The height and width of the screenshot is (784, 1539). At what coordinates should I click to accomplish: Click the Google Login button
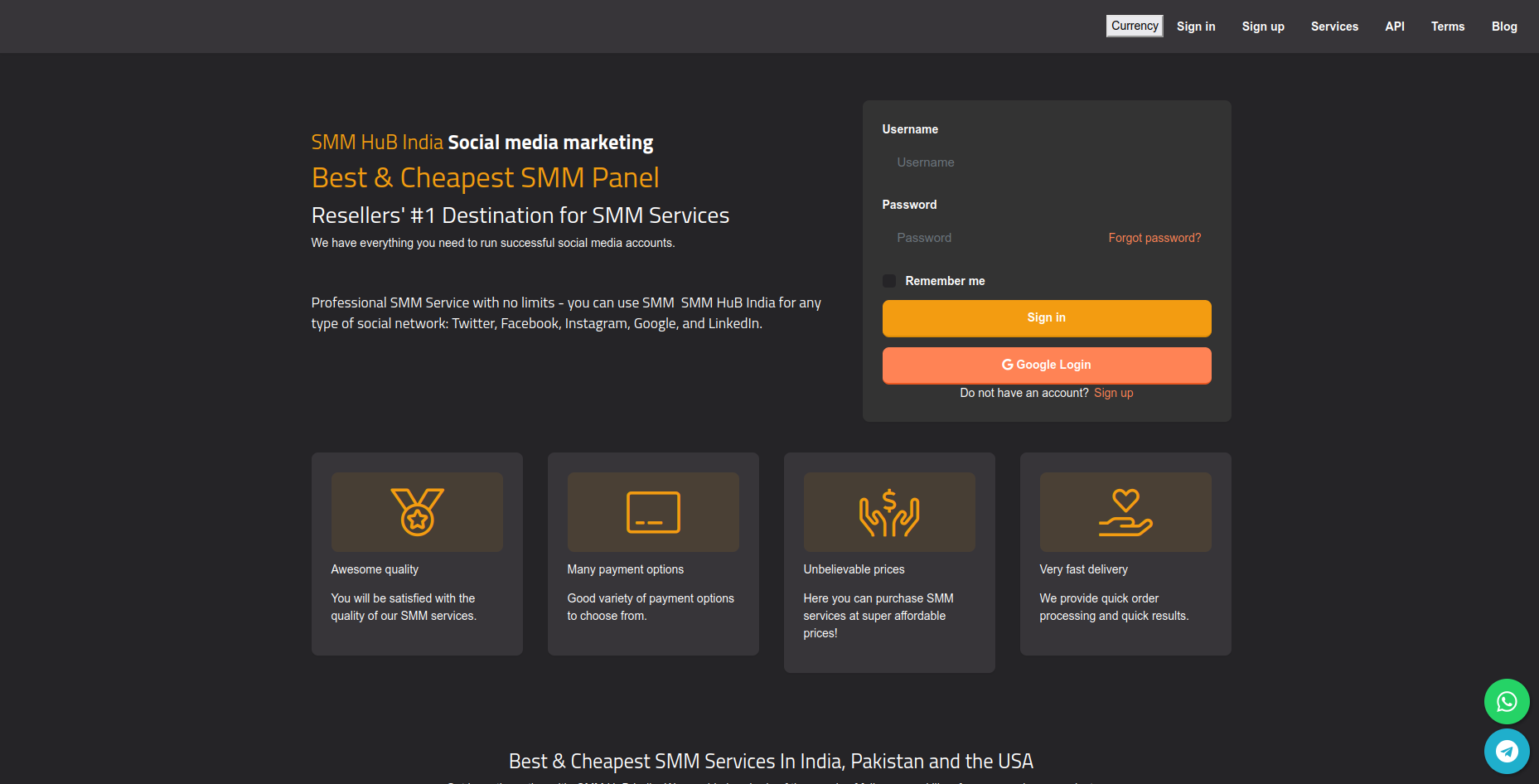click(1046, 365)
